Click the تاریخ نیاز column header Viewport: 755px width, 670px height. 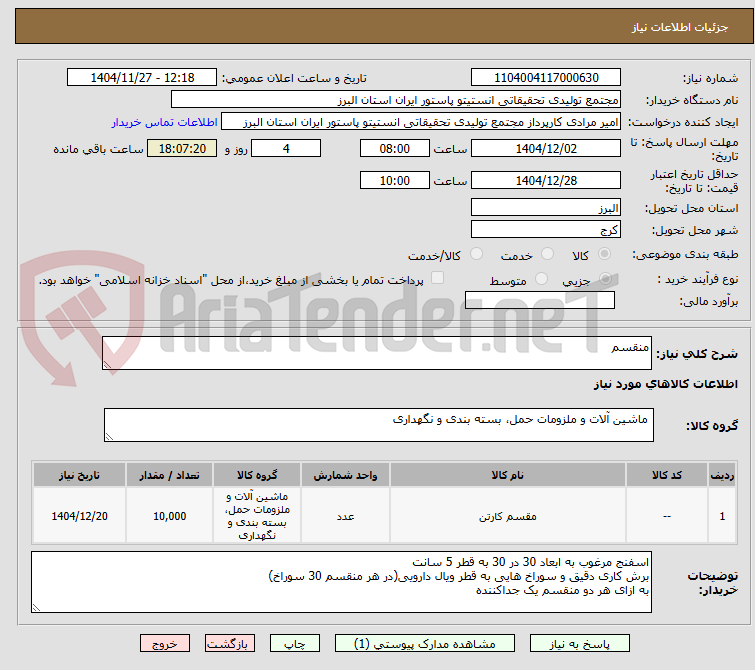[x=79, y=475]
